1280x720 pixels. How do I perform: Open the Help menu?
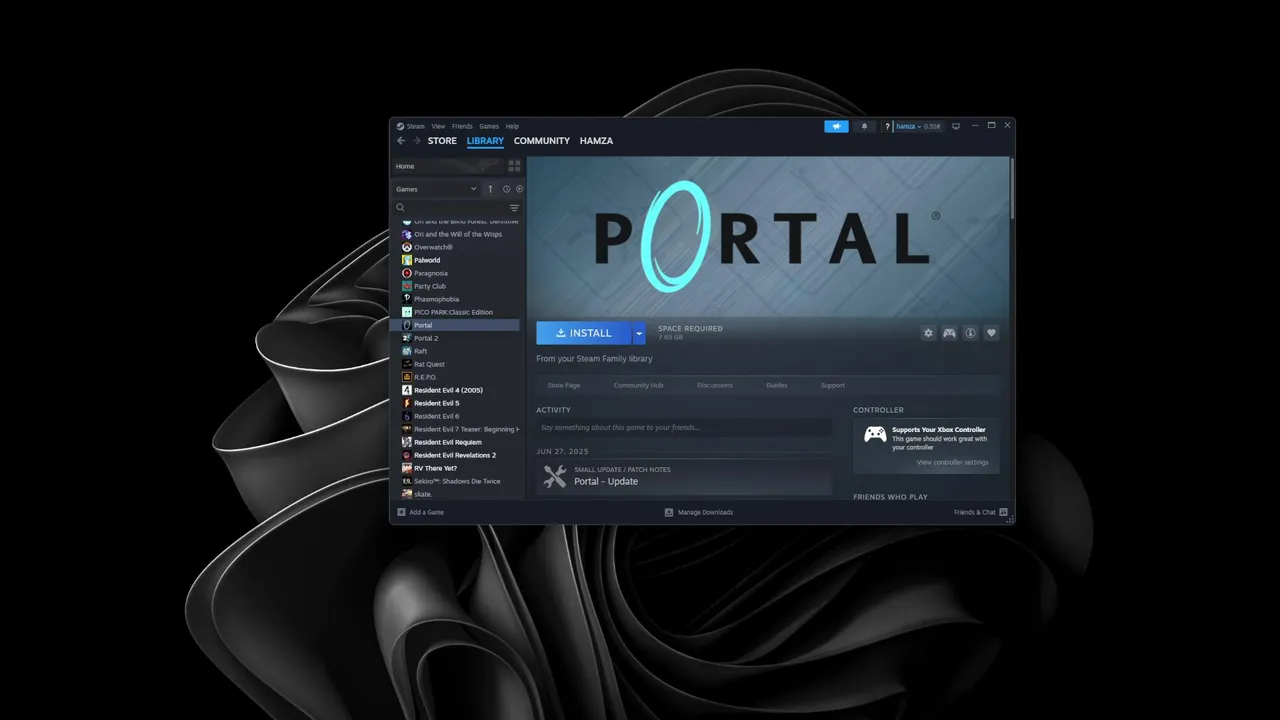[512, 126]
